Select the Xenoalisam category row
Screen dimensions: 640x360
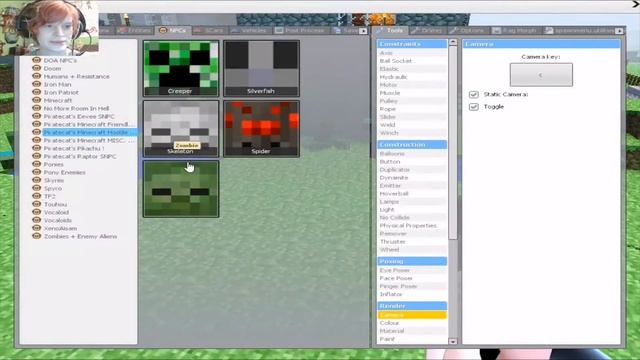[60, 228]
